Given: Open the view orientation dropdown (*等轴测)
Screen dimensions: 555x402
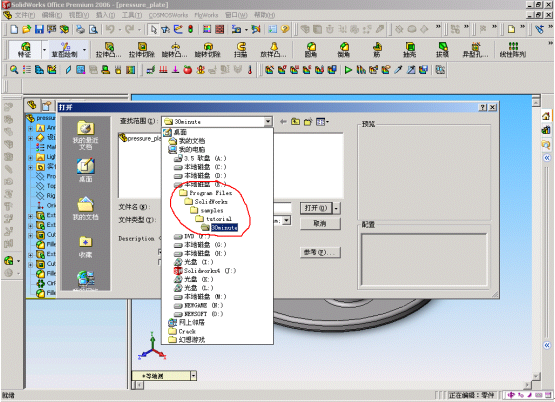Looking at the screenshot, I should pyautogui.click(x=193, y=375).
